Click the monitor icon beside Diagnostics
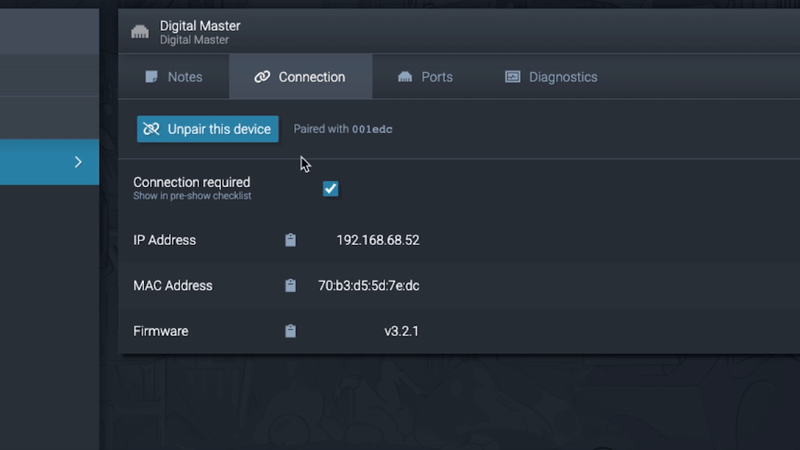This screenshot has height=450, width=800. tap(513, 77)
